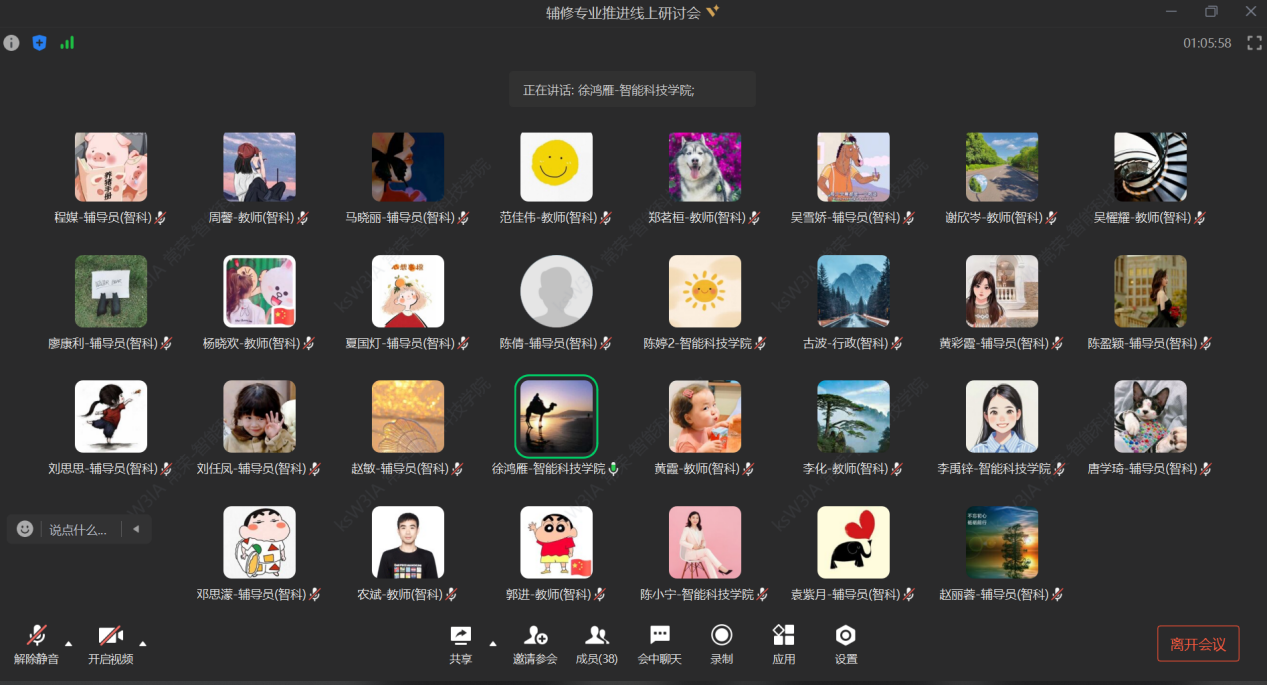The width and height of the screenshot is (1267, 685).
Task: Expand audio options arrow beside 解除静音
Action: [69, 643]
